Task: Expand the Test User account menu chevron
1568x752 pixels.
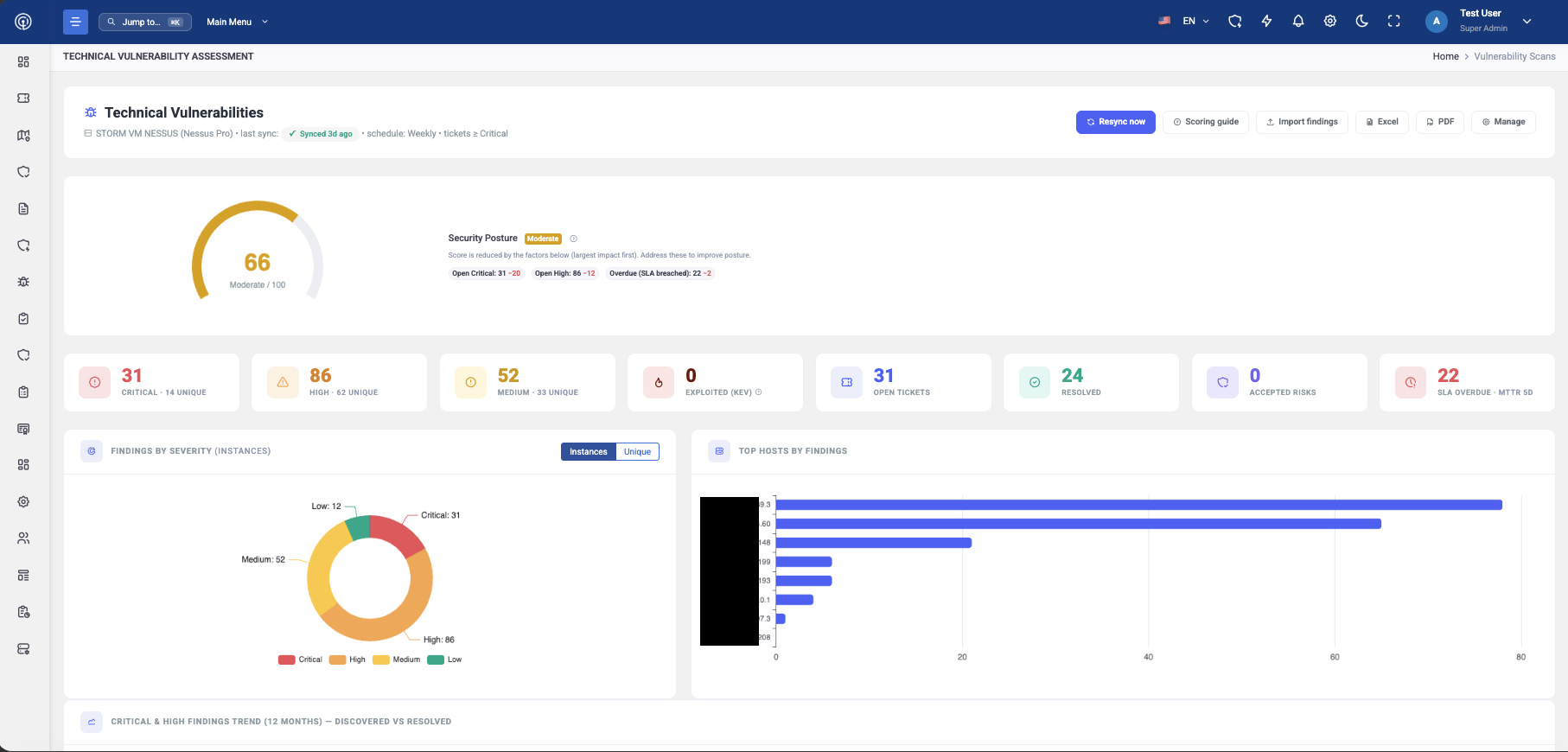Action: (x=1527, y=22)
